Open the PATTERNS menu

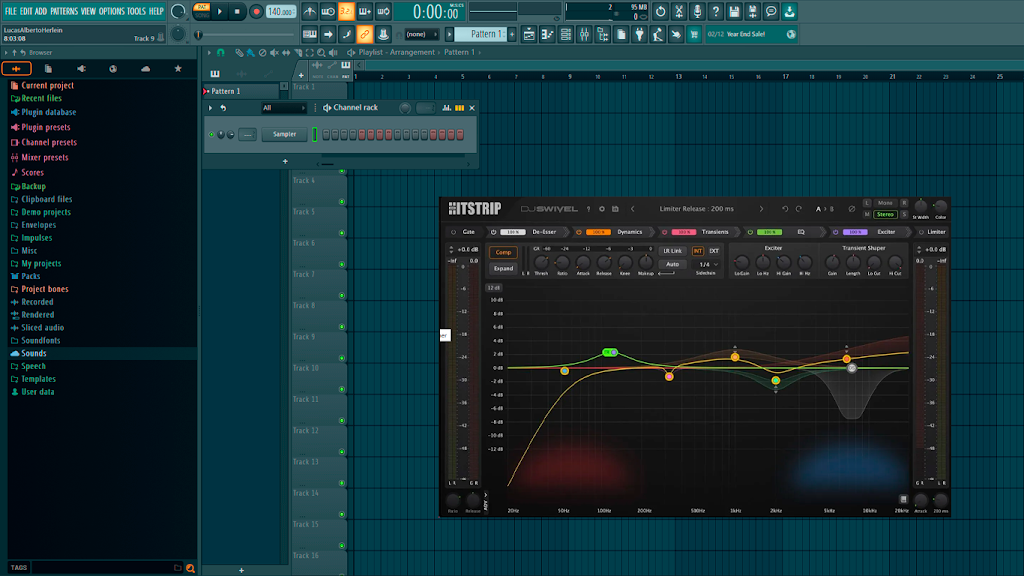(64, 11)
